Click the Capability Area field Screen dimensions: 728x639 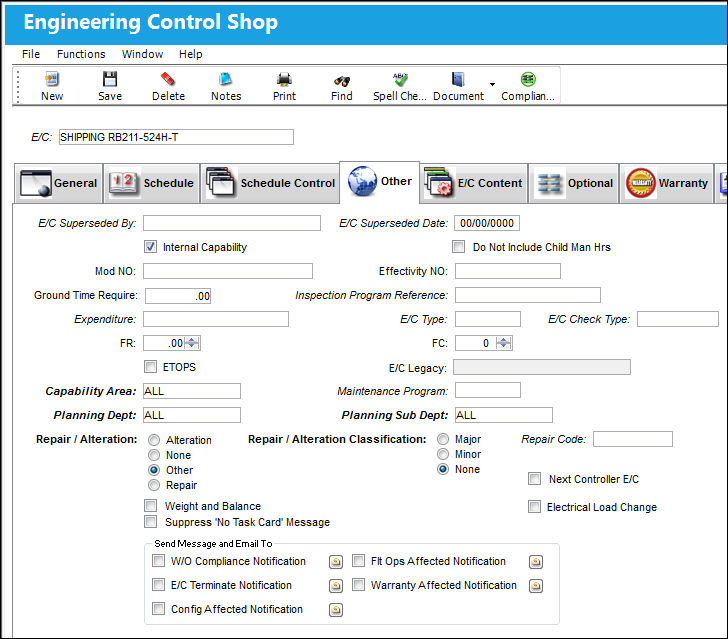pyautogui.click(x=192, y=391)
